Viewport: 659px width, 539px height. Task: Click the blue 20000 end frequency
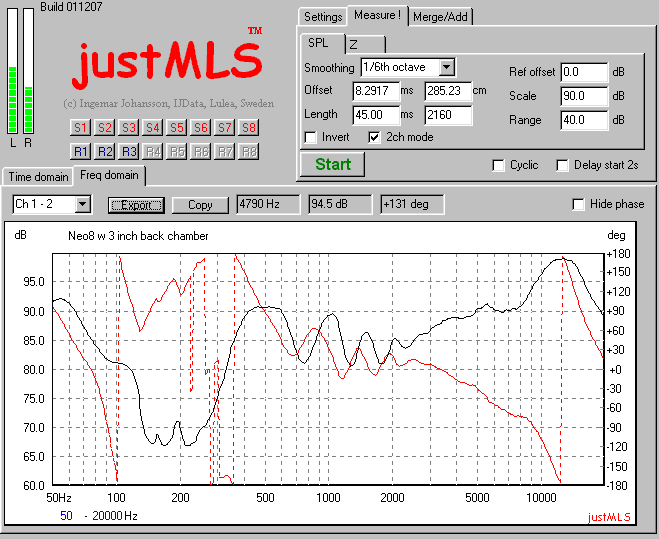107,516
